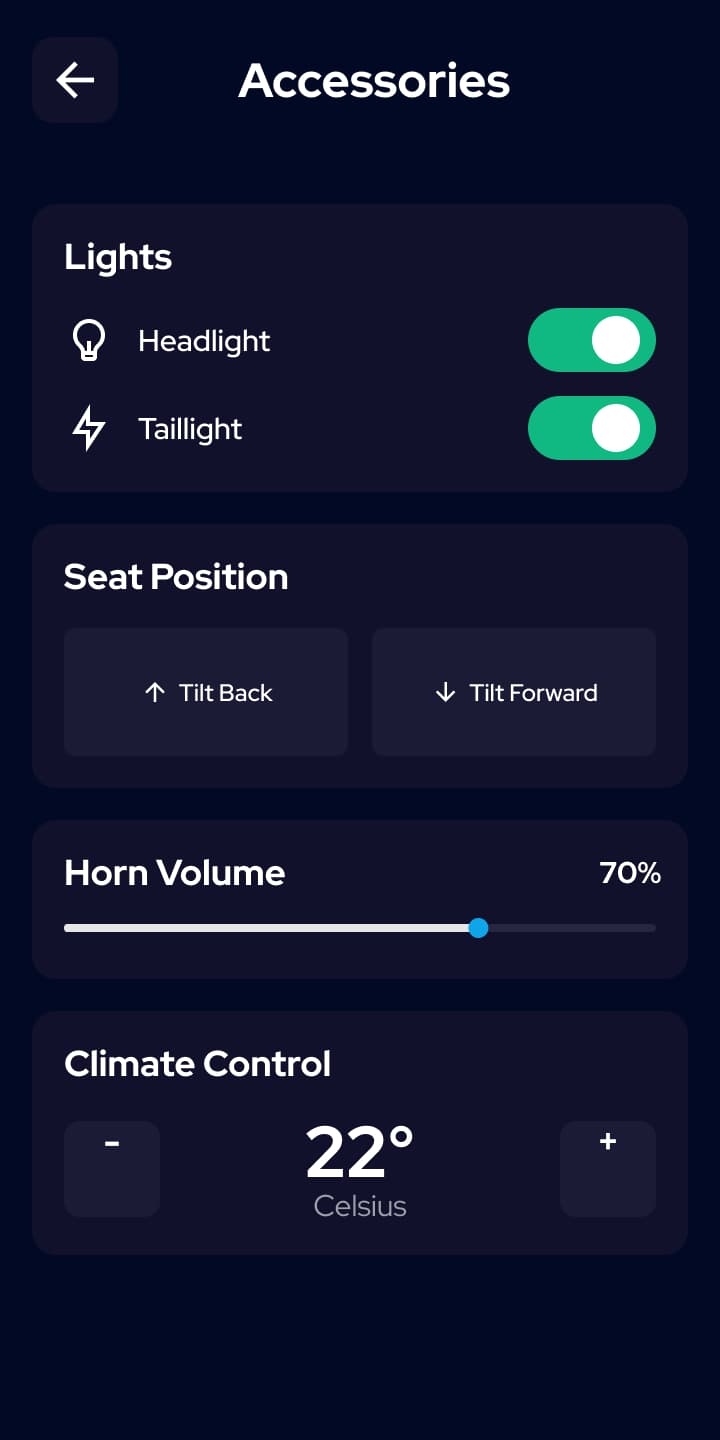Viewport: 720px width, 1440px height.
Task: Click the Headlight bulb icon
Action: click(89, 341)
